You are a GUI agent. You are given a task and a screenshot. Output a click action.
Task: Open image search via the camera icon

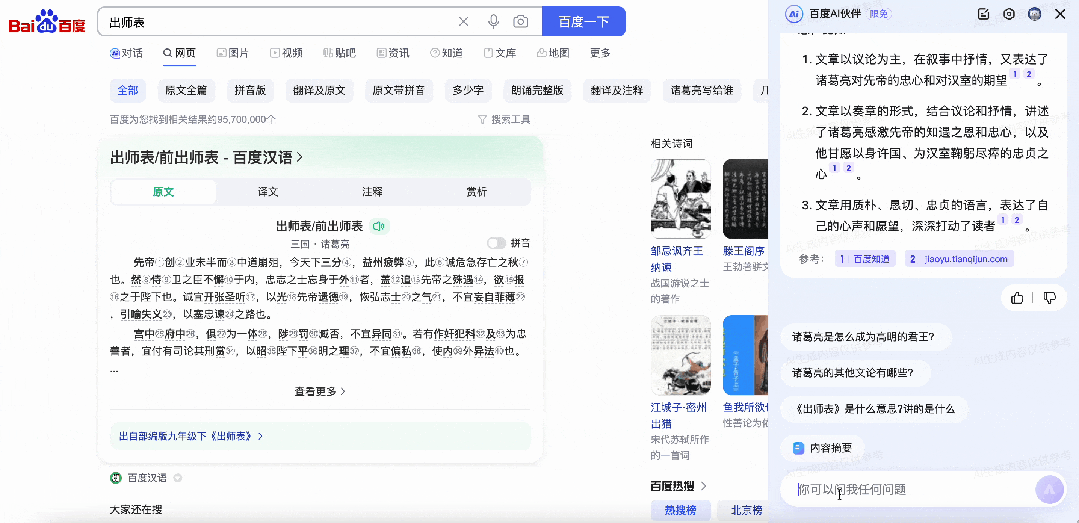pyautogui.click(x=521, y=22)
